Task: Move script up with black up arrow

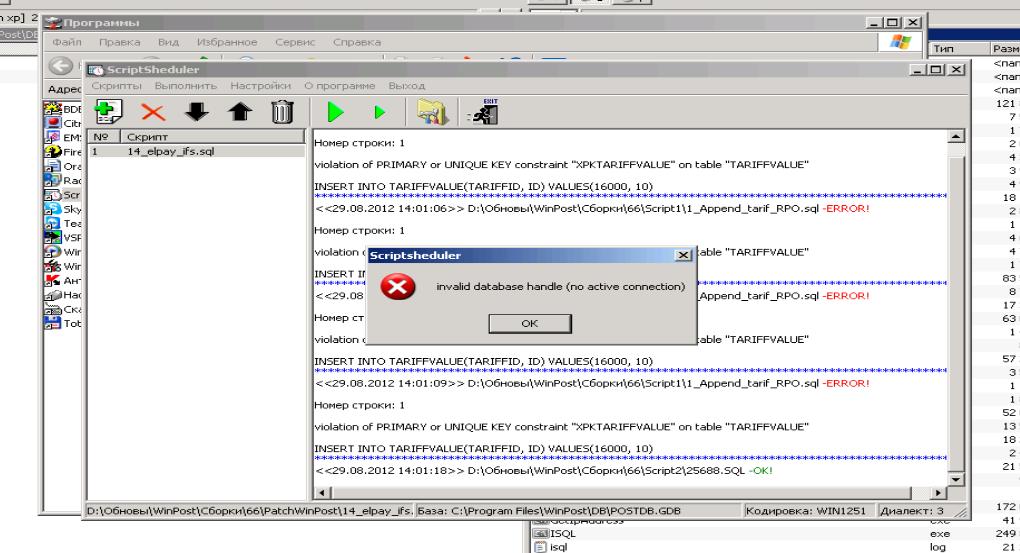Action: [x=239, y=112]
